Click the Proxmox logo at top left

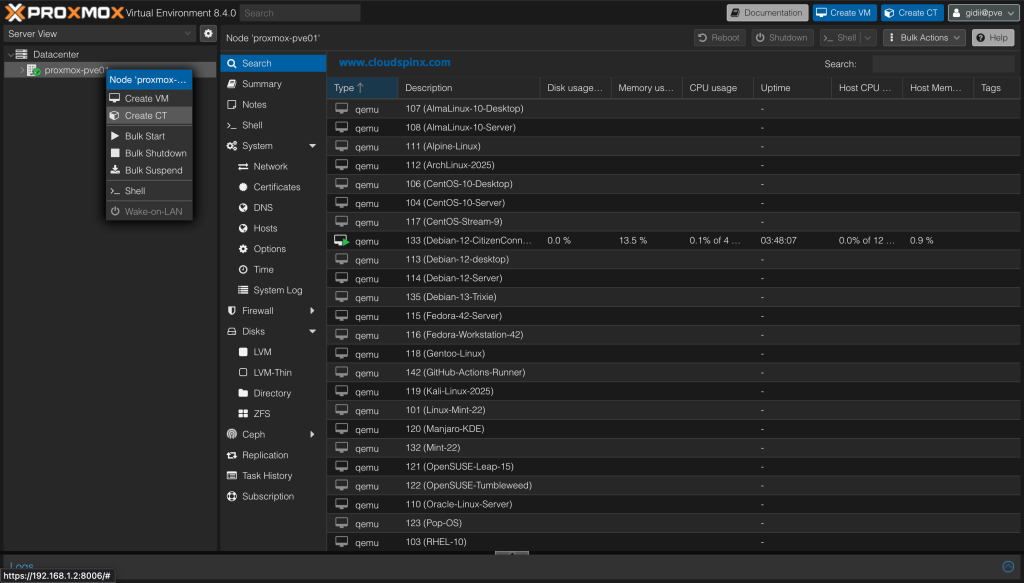(x=63, y=12)
